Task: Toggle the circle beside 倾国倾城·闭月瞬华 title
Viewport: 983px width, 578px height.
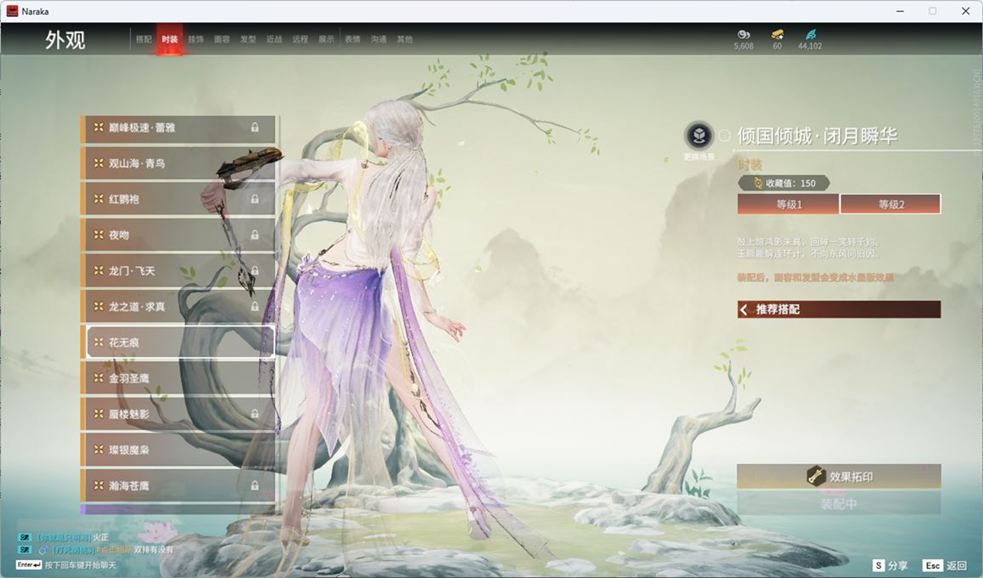Action: click(x=724, y=136)
